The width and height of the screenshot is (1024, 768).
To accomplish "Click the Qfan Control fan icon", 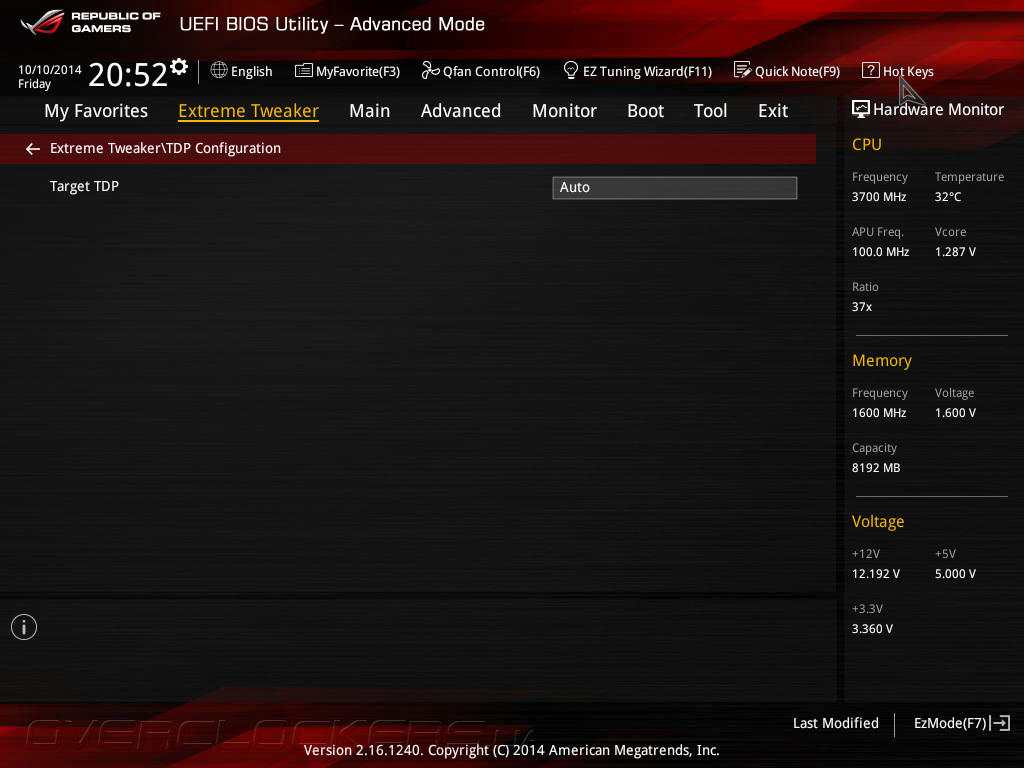I will 430,70.
